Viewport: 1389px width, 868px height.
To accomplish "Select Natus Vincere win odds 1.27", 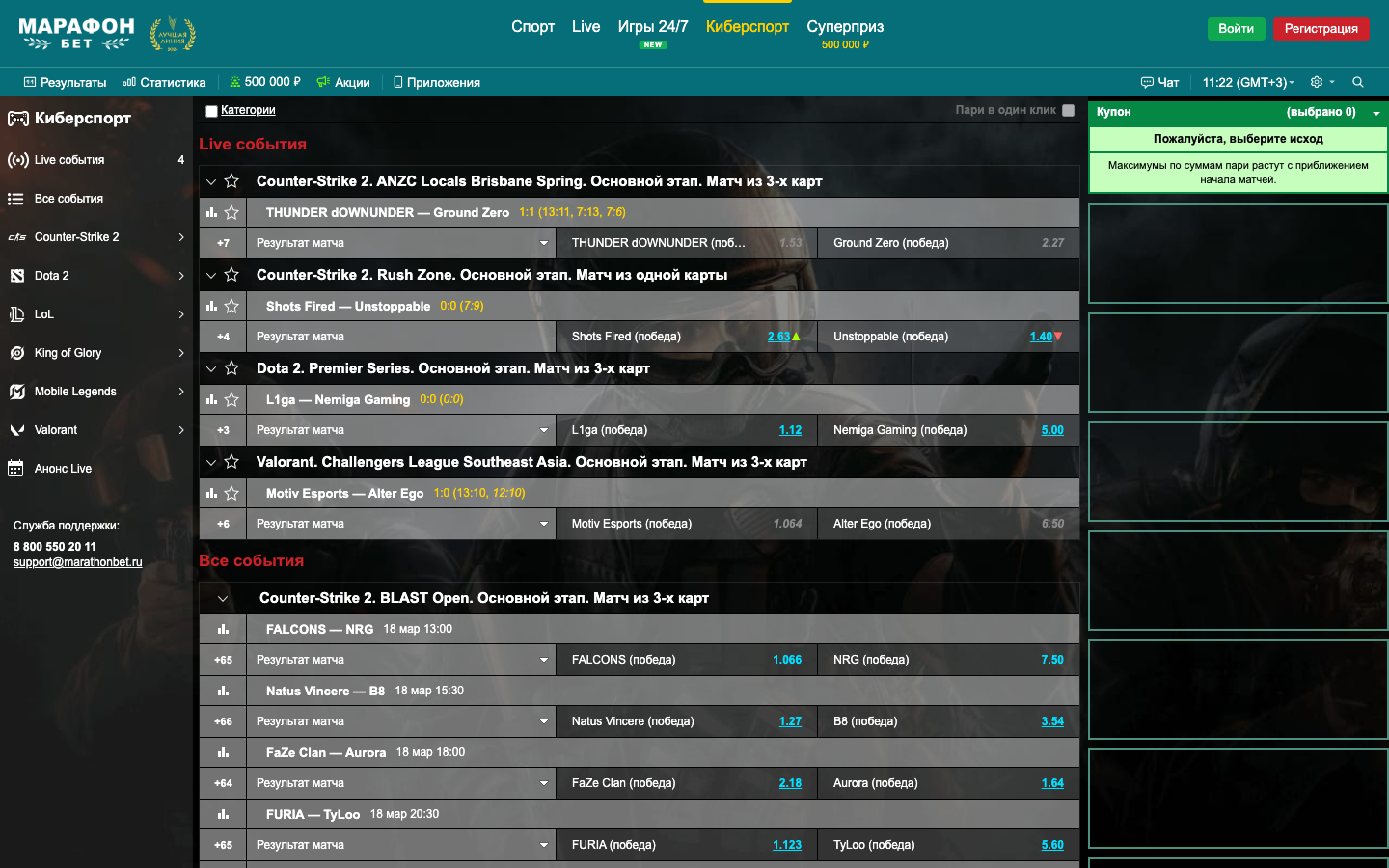I will (790, 721).
